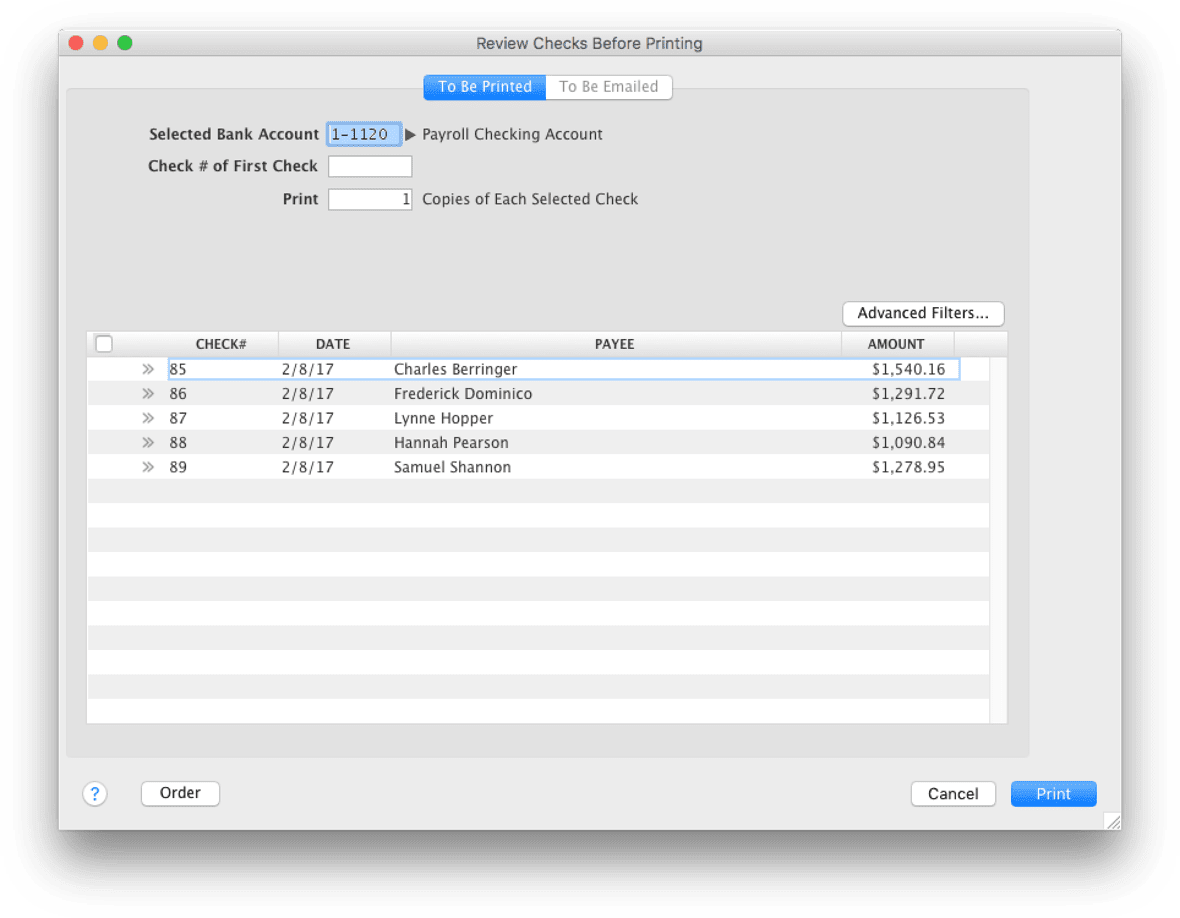1180x918 pixels.
Task: Click the Order button
Action: 180,793
